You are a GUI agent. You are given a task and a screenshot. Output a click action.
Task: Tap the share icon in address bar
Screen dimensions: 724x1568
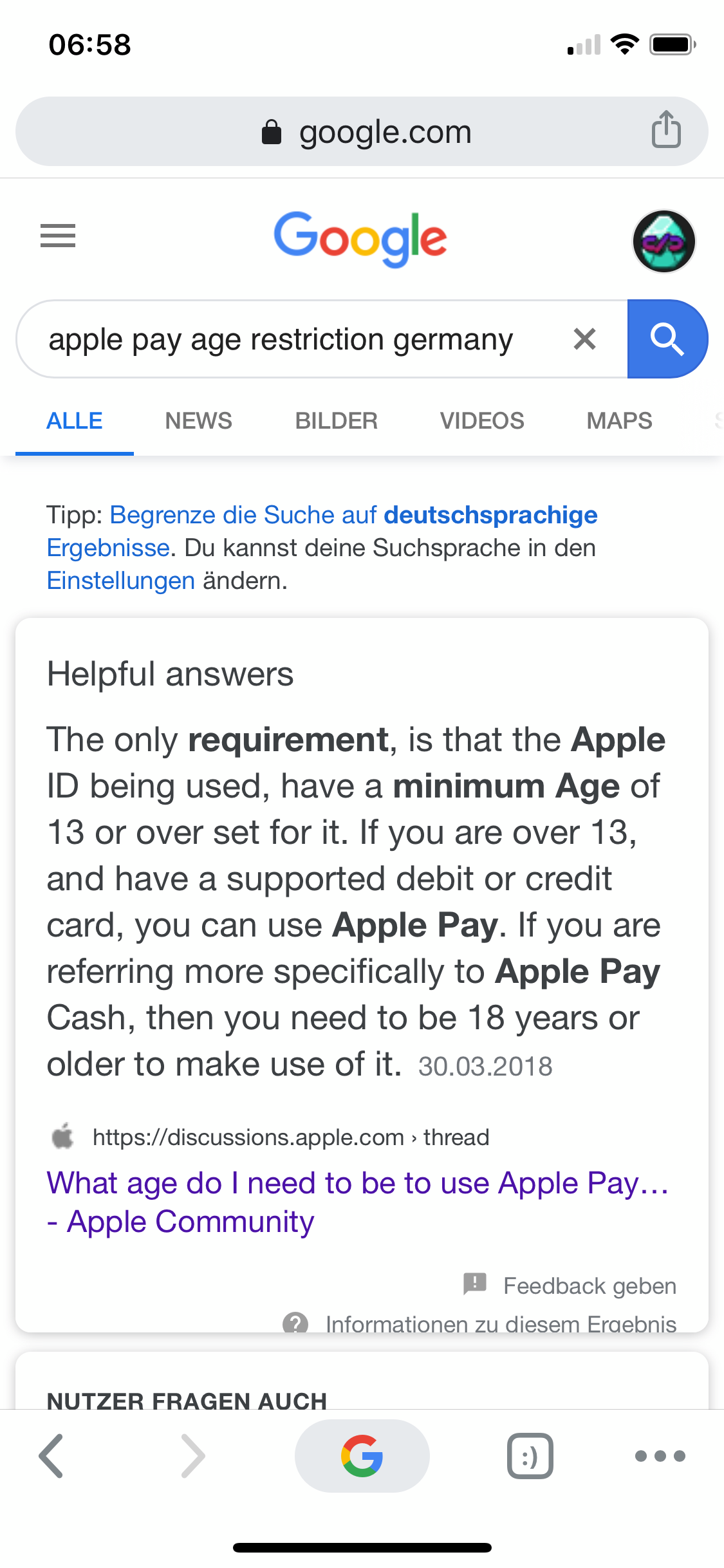point(666,130)
